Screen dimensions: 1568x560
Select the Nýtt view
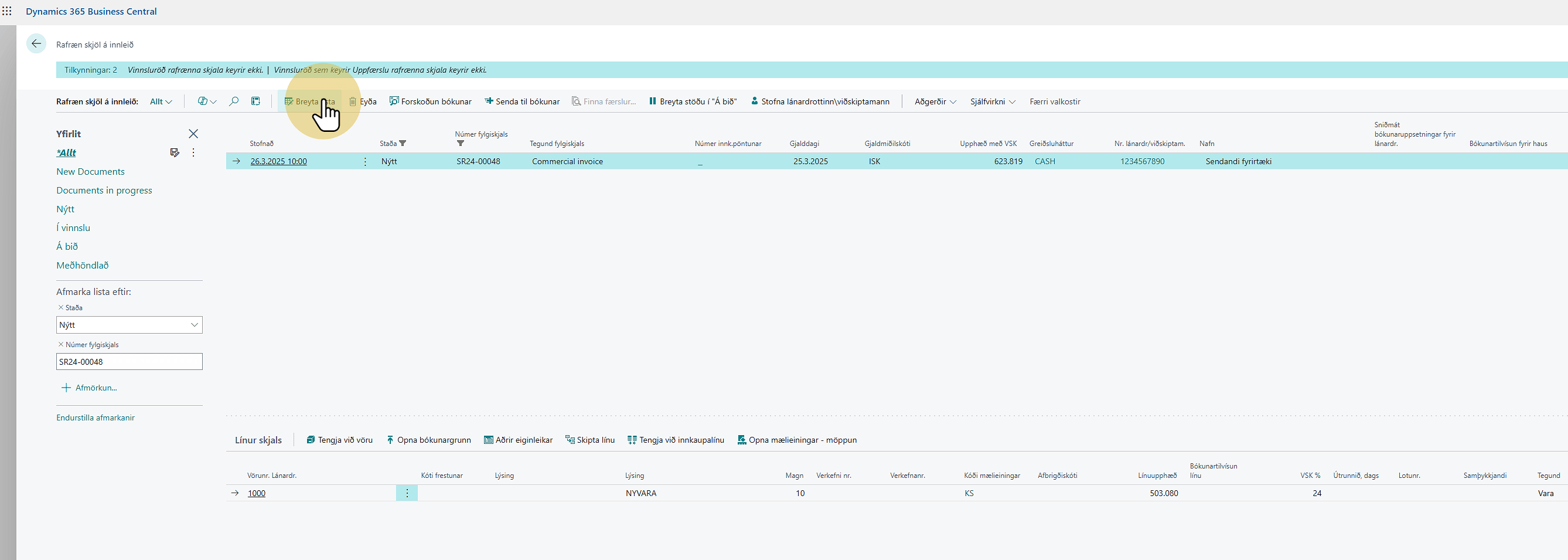point(65,209)
